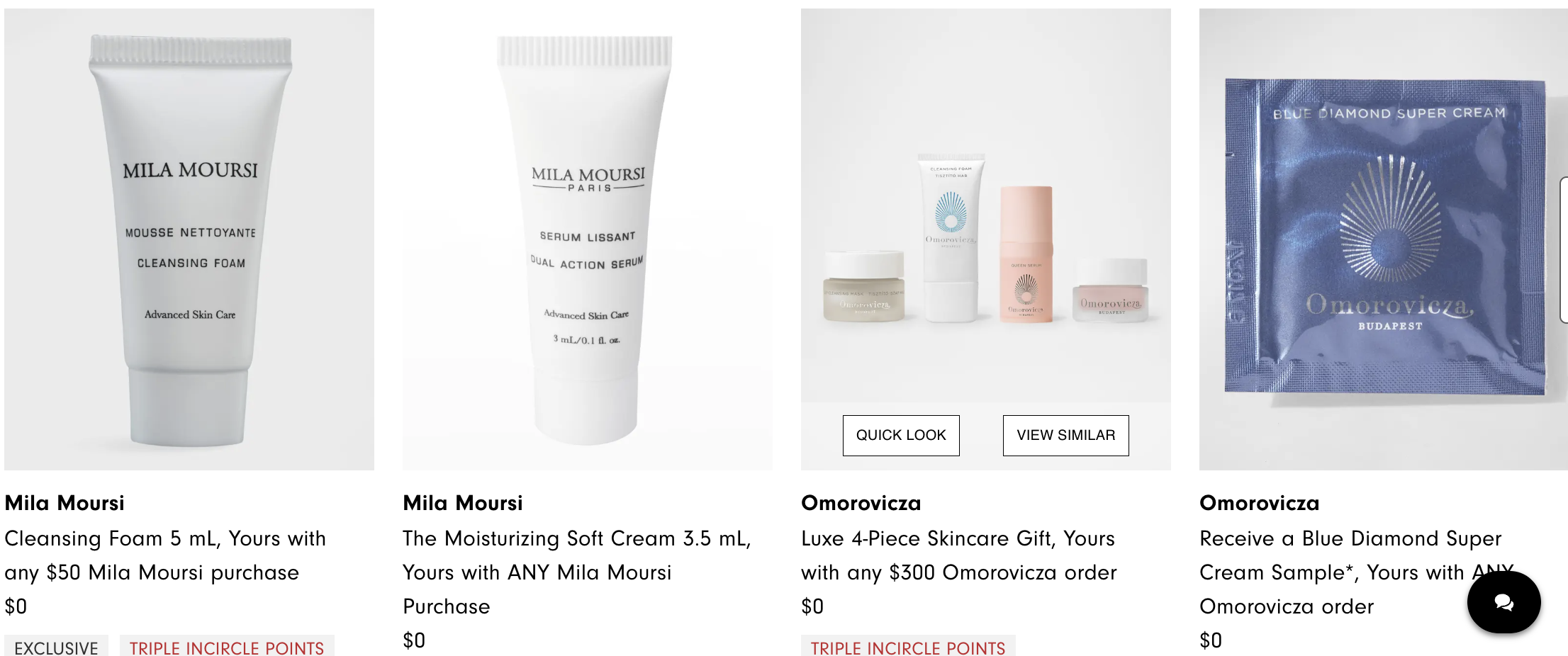Open the Blue Diamond Super Cream sachet image
Image resolution: width=1568 pixels, height=656 pixels.
(1384, 239)
